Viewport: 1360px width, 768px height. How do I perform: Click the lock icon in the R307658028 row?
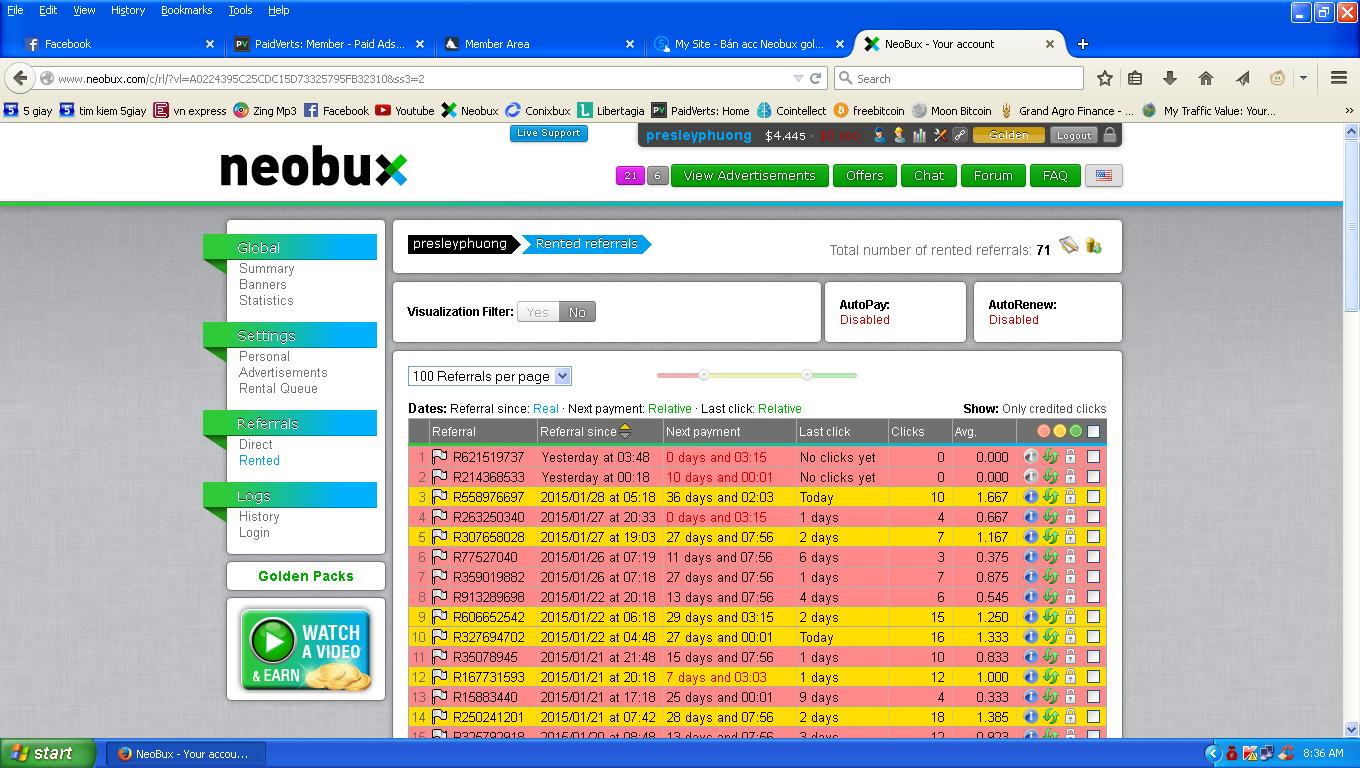(1070, 537)
